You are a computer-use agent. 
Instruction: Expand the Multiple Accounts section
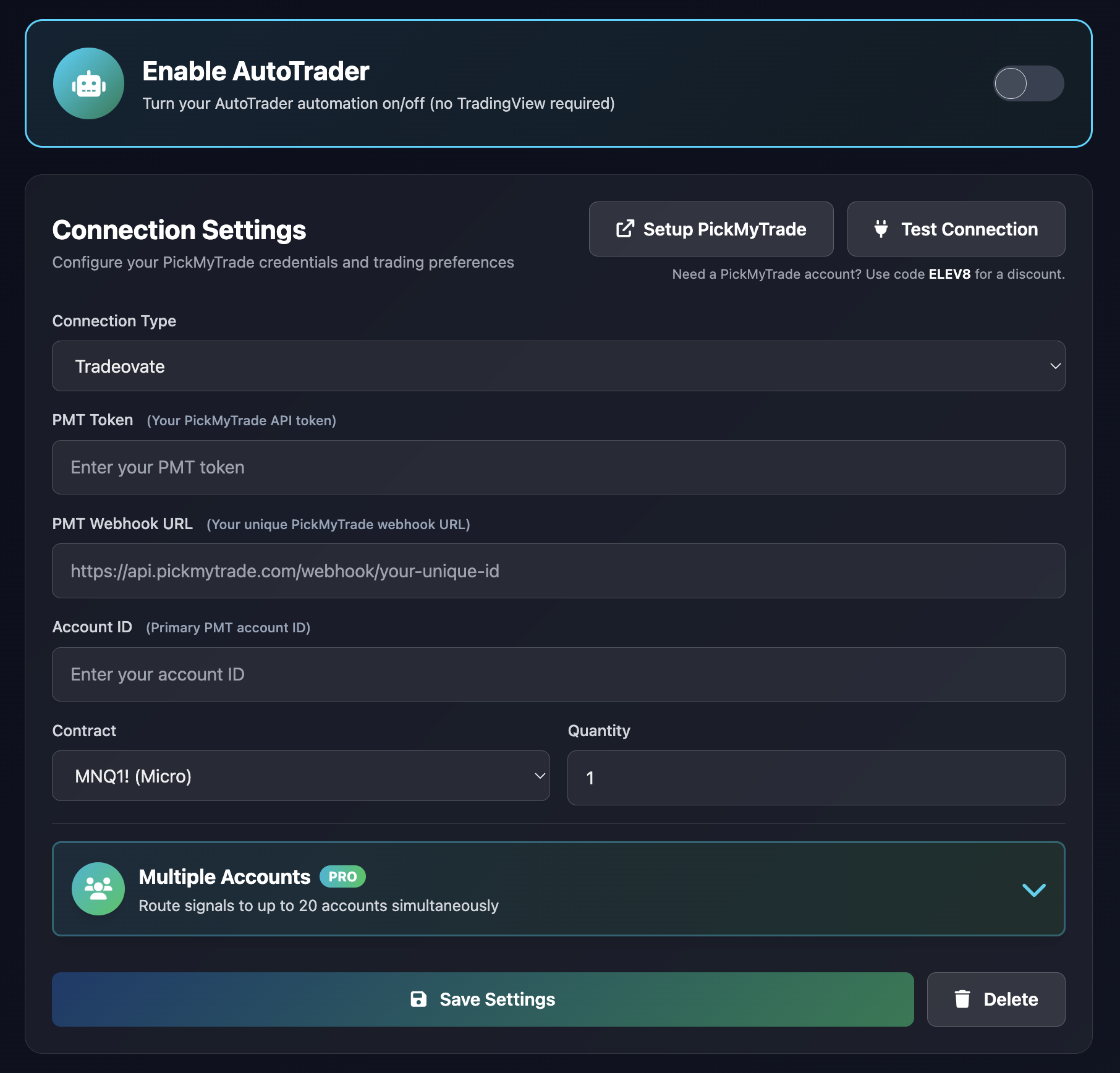point(1033,890)
